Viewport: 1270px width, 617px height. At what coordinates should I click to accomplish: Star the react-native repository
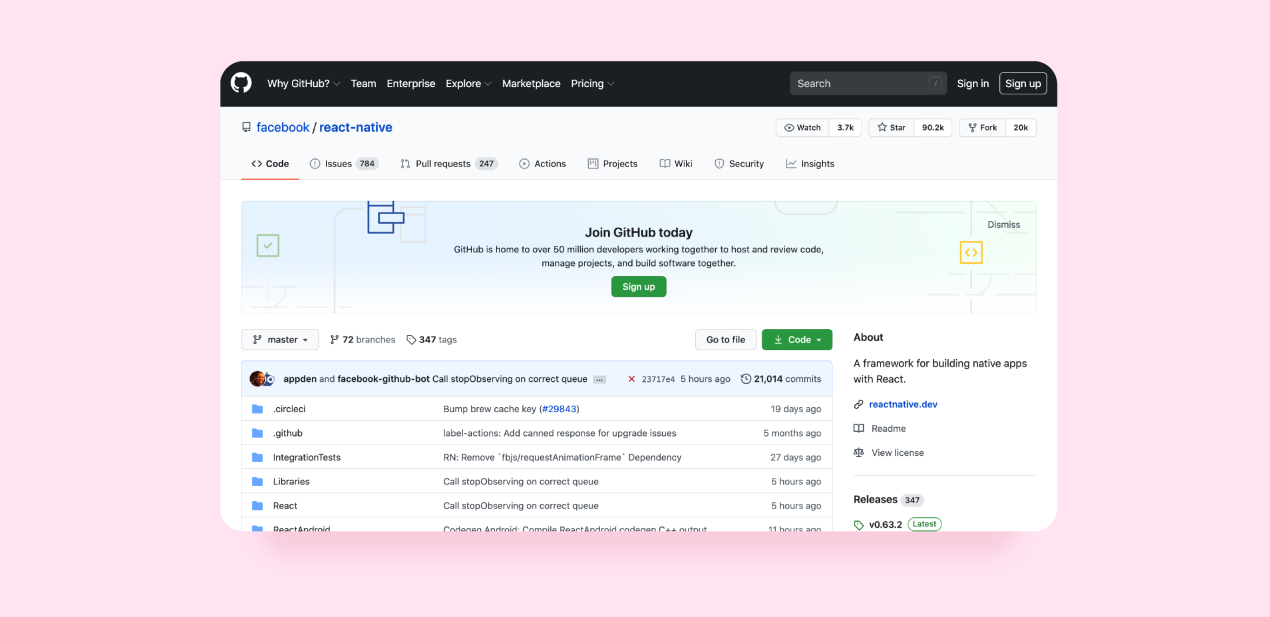891,128
